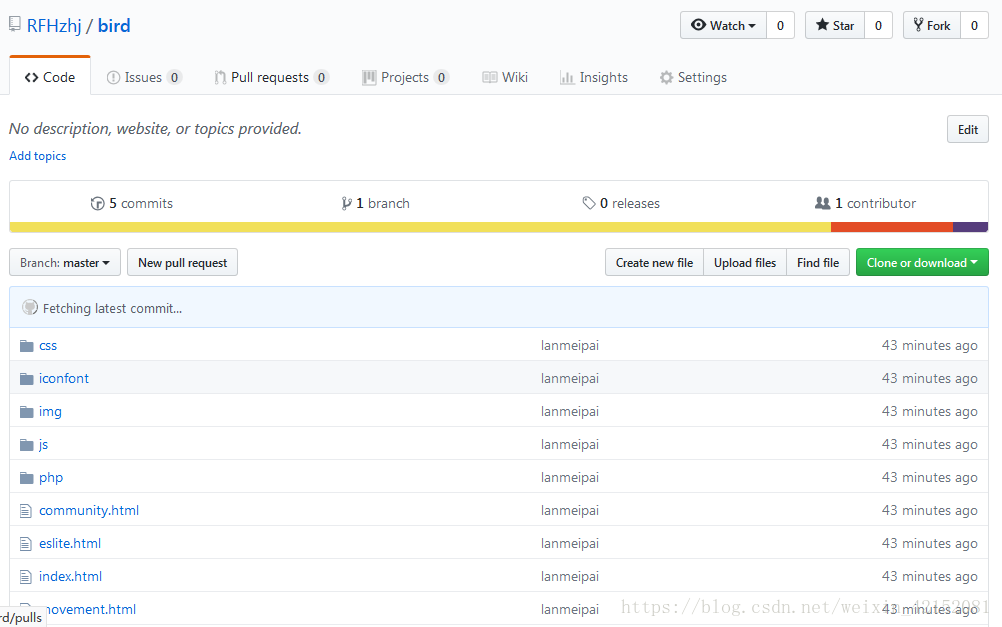
Task: Click the avatar beside Fetching latest commit
Action: click(x=29, y=307)
